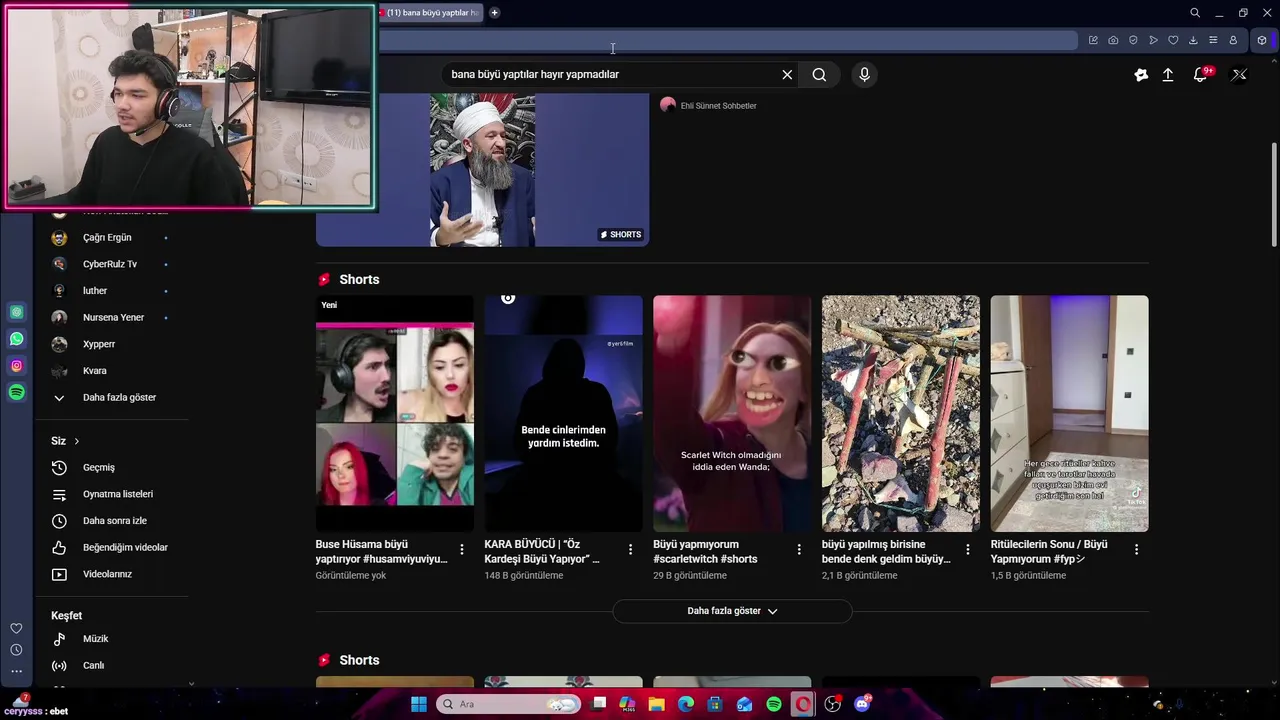Click the star-shaped icon left of upload

(x=1141, y=74)
